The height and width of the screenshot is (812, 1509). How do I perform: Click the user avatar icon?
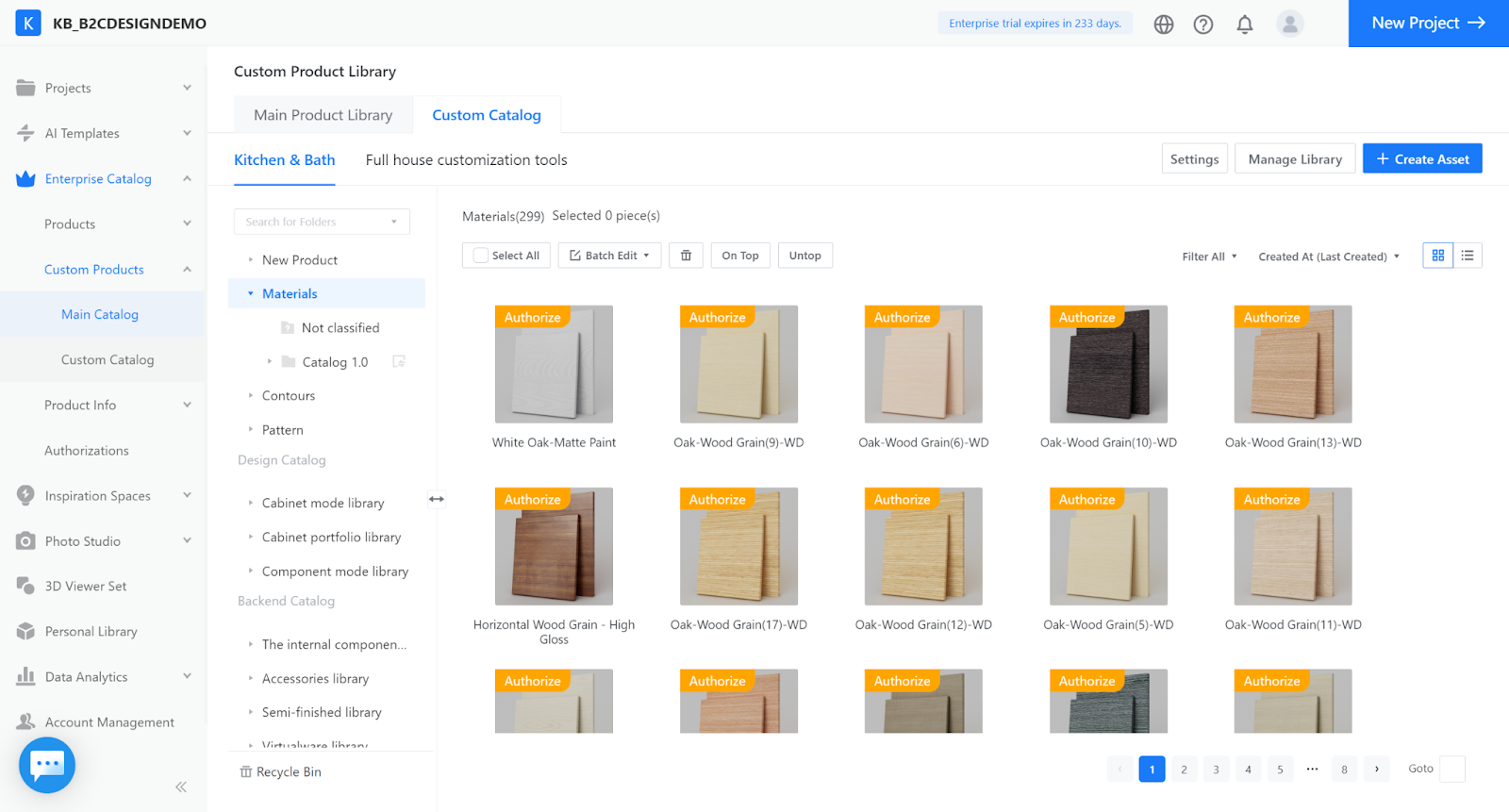[1289, 24]
